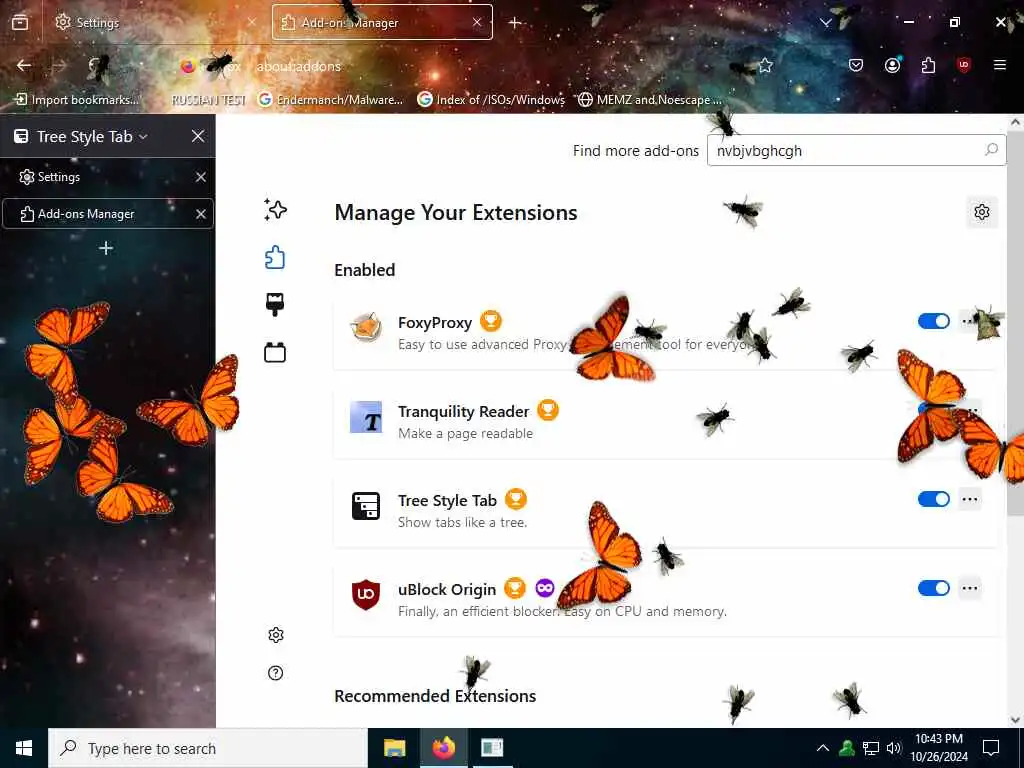Viewport: 1024px width, 768px height.
Task: Open the Windows notification center
Action: [991, 748]
